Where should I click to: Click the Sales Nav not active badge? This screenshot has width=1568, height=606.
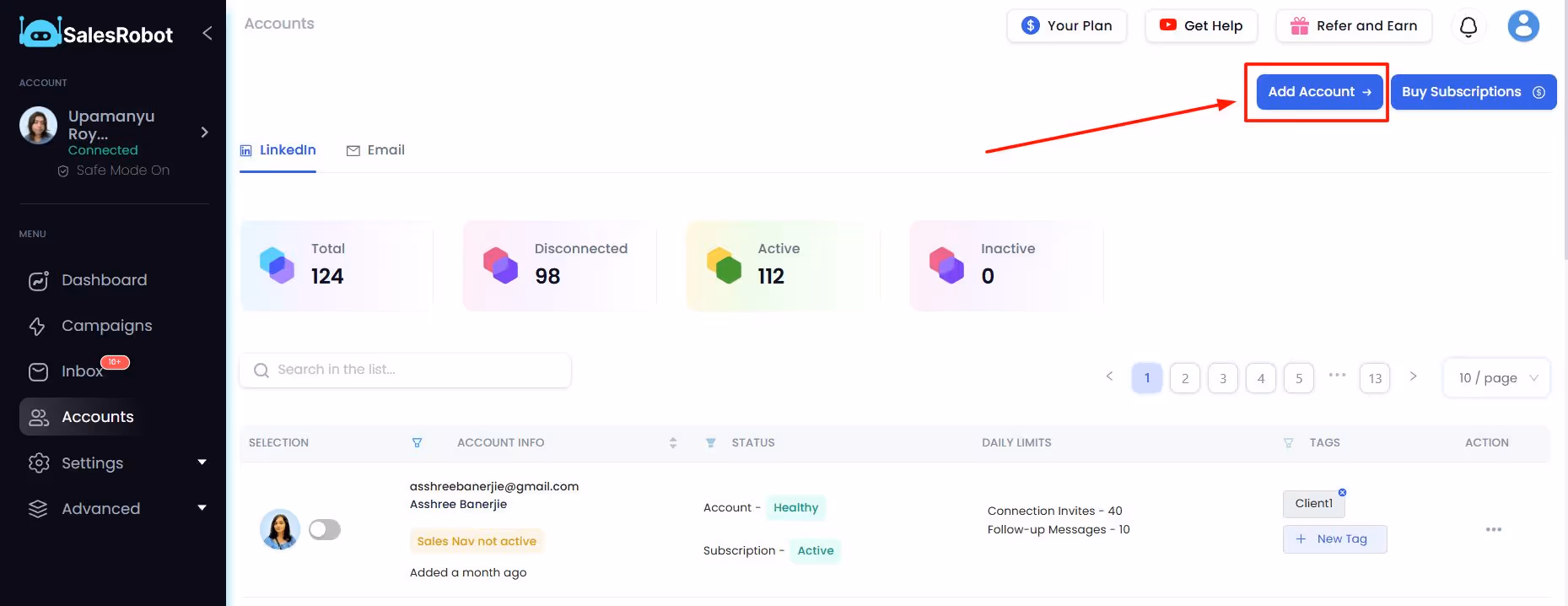[x=477, y=541]
